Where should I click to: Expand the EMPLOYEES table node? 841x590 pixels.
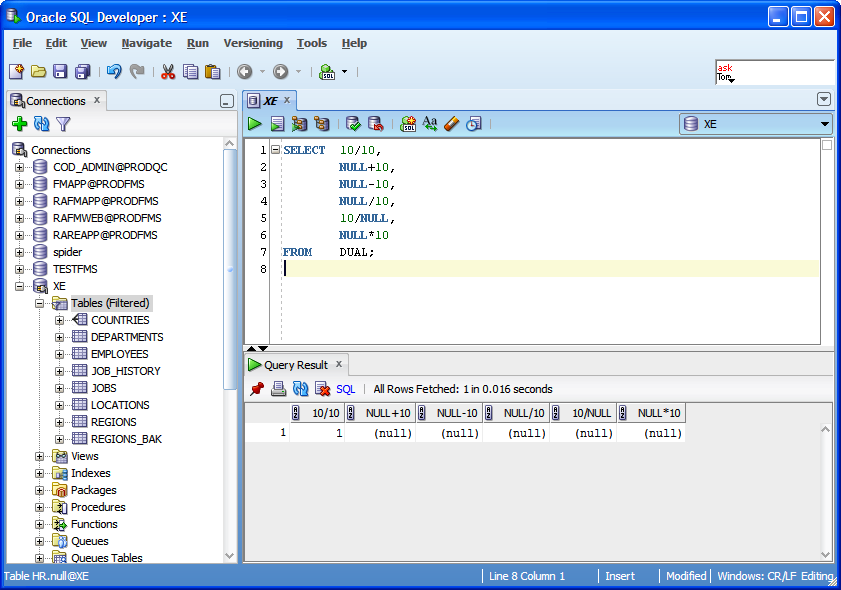60,355
